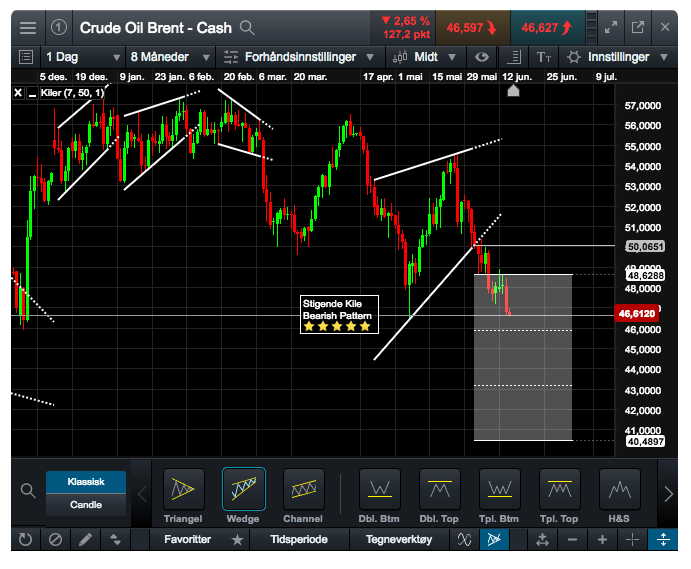Choose the Dbl. Btm pattern icon
This screenshot has height=569, width=691.
point(379,489)
